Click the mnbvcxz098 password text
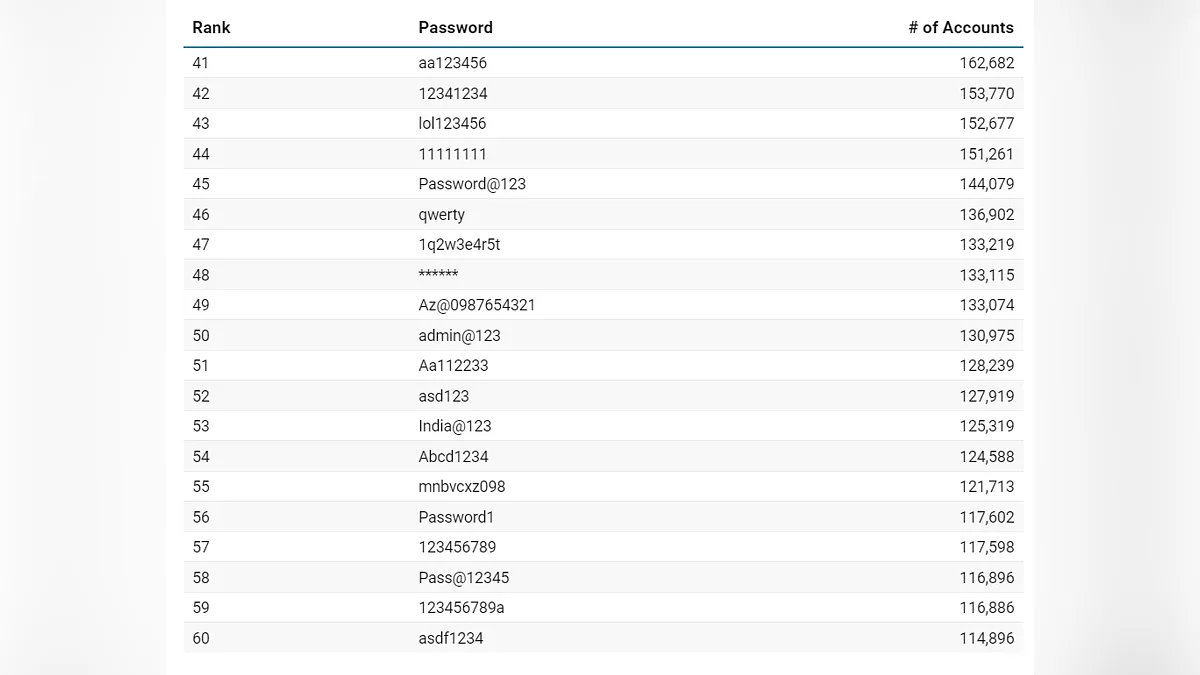1200x675 pixels. (x=461, y=487)
